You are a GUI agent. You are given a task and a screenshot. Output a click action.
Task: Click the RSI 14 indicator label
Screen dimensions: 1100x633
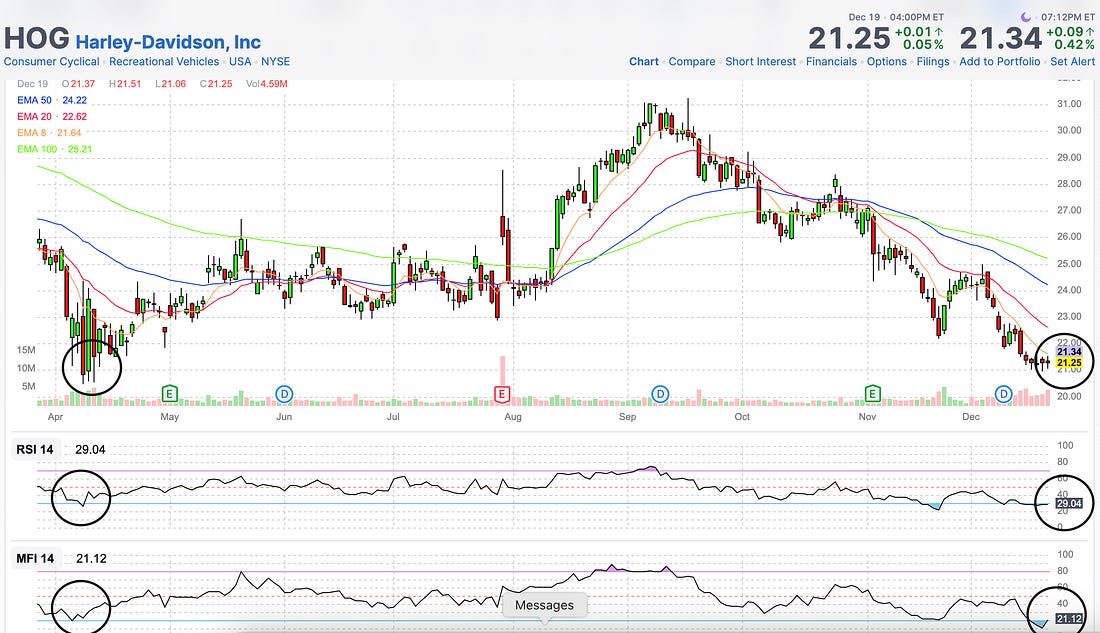pos(35,449)
